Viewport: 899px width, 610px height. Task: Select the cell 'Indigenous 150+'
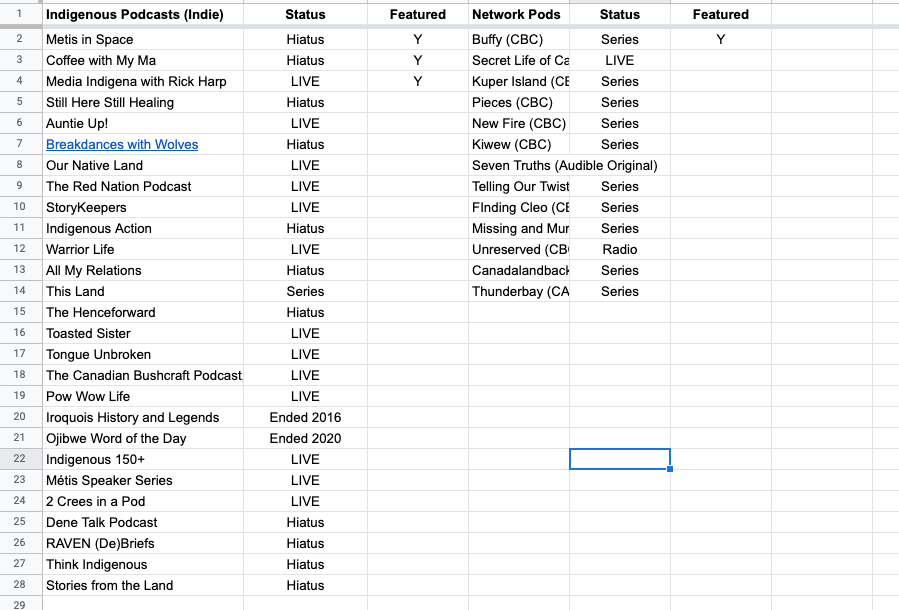143,459
